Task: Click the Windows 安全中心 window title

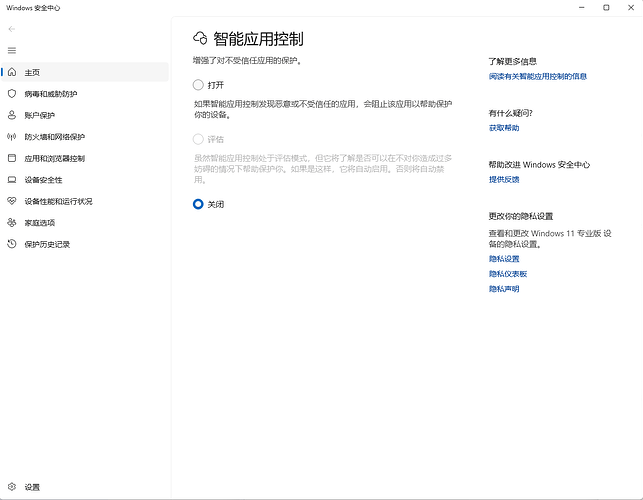Action: click(33, 8)
